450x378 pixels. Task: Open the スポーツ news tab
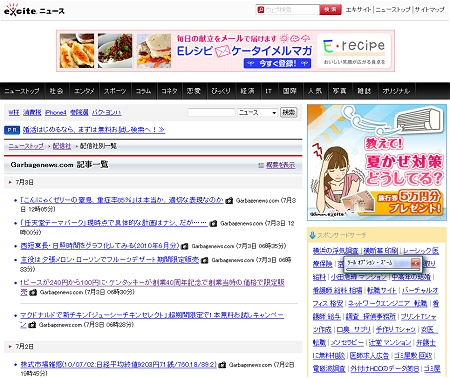pyautogui.click(x=115, y=91)
